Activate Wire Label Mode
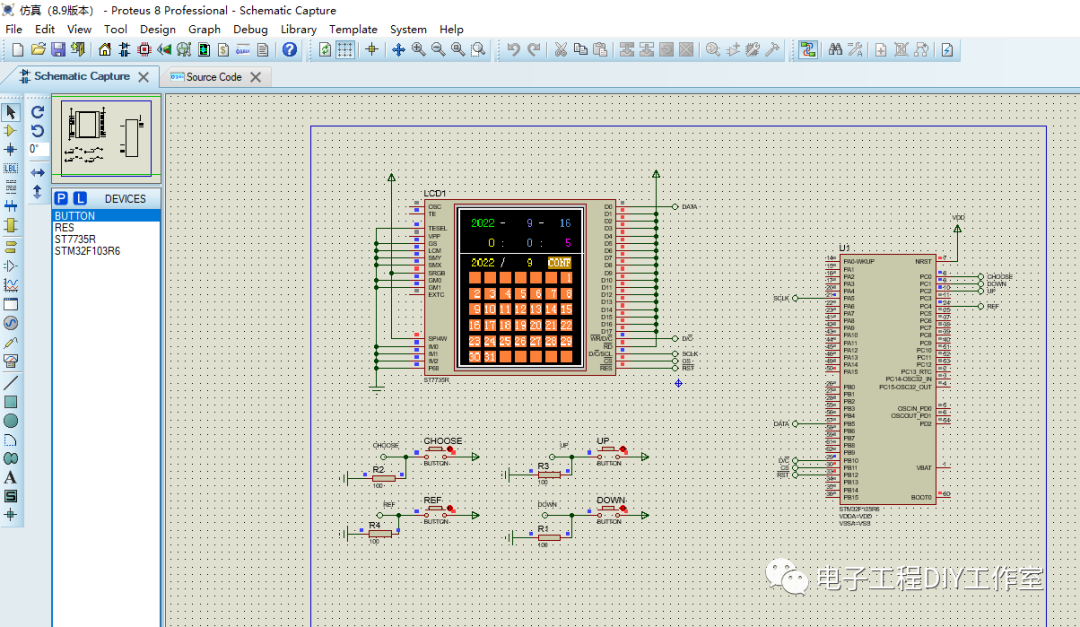1080x627 pixels. pyautogui.click(x=10, y=168)
